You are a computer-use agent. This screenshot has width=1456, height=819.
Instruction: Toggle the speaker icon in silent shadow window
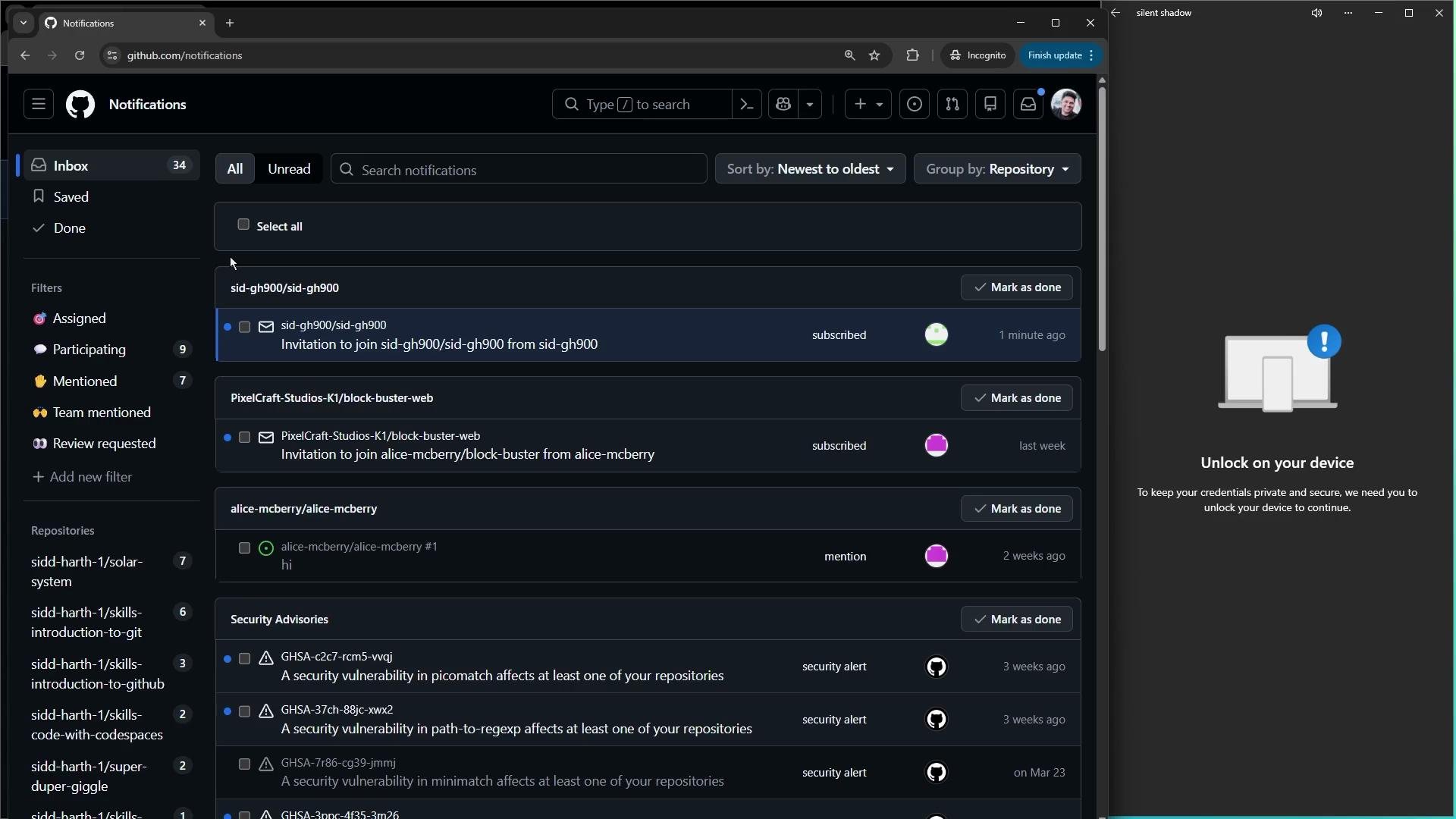(1317, 13)
